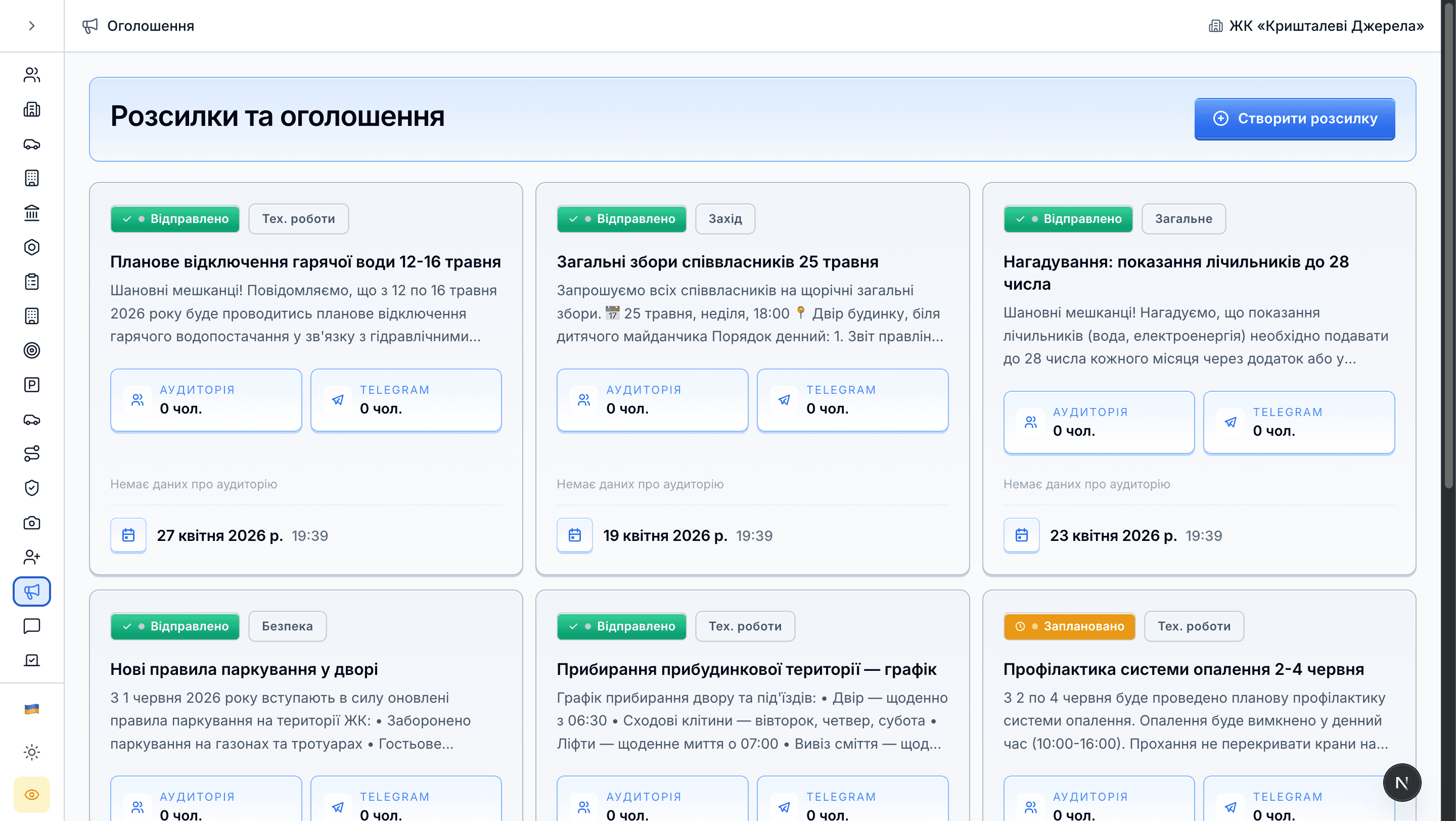This screenshot has height=821, width=1456.
Task: Open the clipboard list icon in sidebar
Action: (32, 282)
